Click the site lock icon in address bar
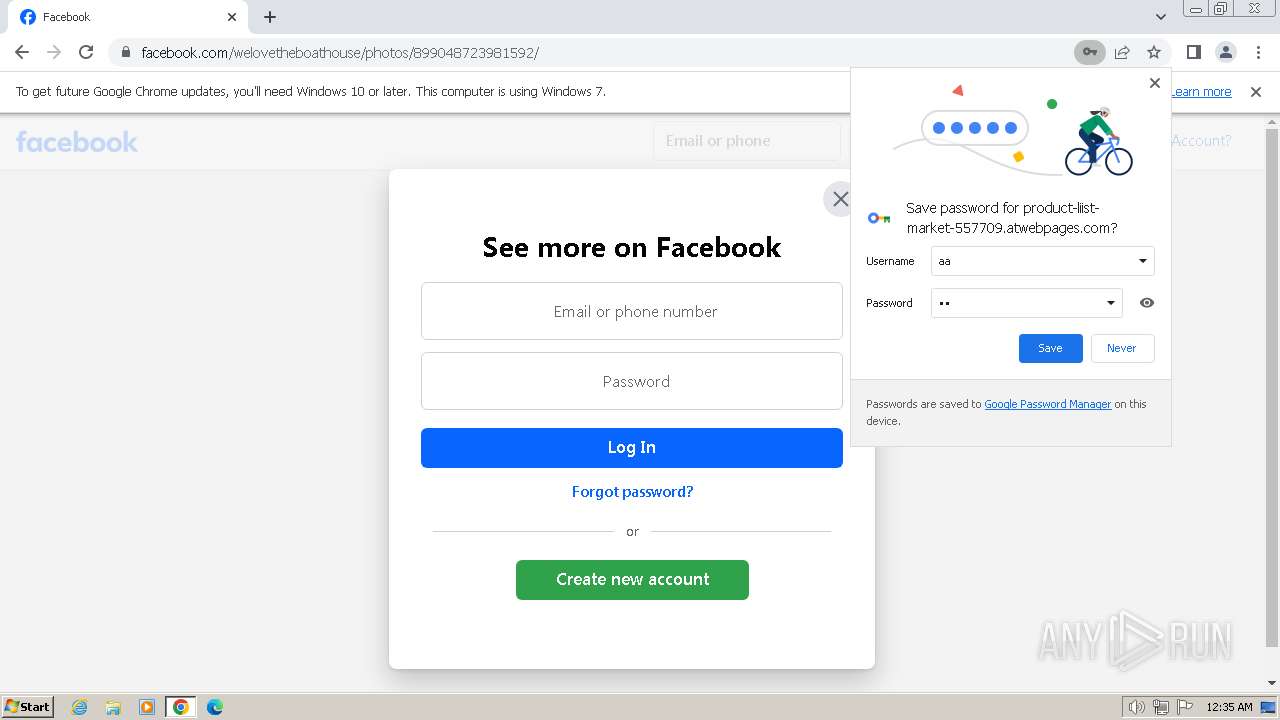Viewport: 1280px width, 720px height. tap(126, 52)
